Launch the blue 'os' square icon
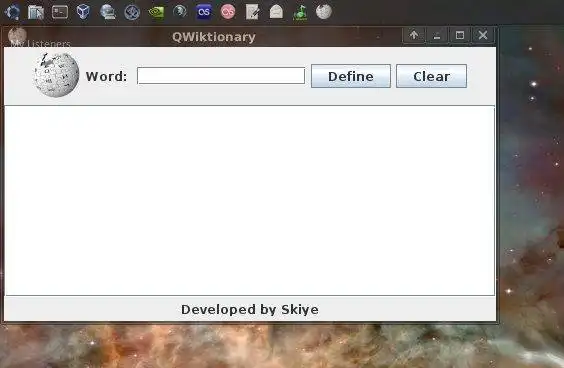The height and width of the screenshot is (368, 564). click(204, 12)
